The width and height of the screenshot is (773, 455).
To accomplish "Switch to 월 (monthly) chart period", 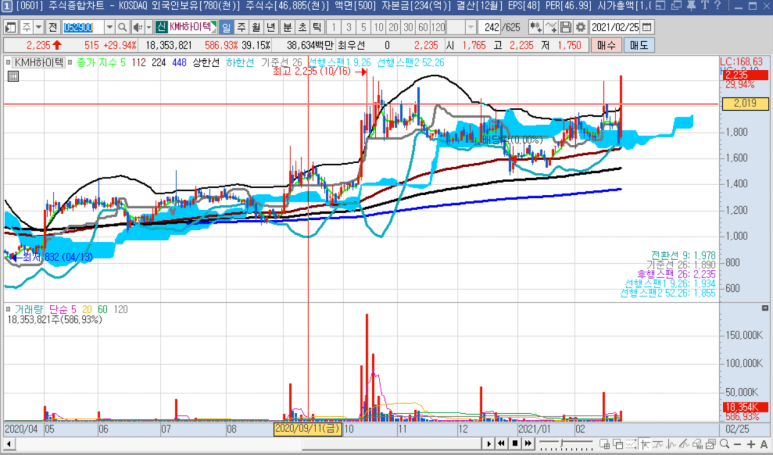I will coord(256,26).
